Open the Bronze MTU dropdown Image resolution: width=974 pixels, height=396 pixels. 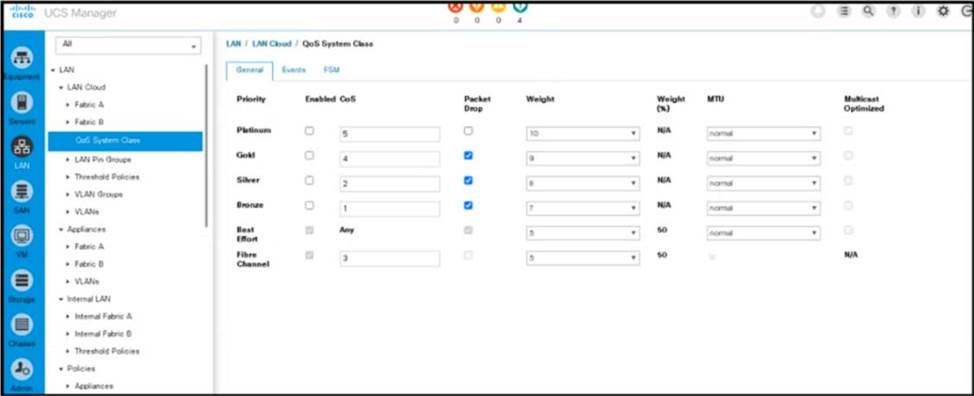[763, 209]
